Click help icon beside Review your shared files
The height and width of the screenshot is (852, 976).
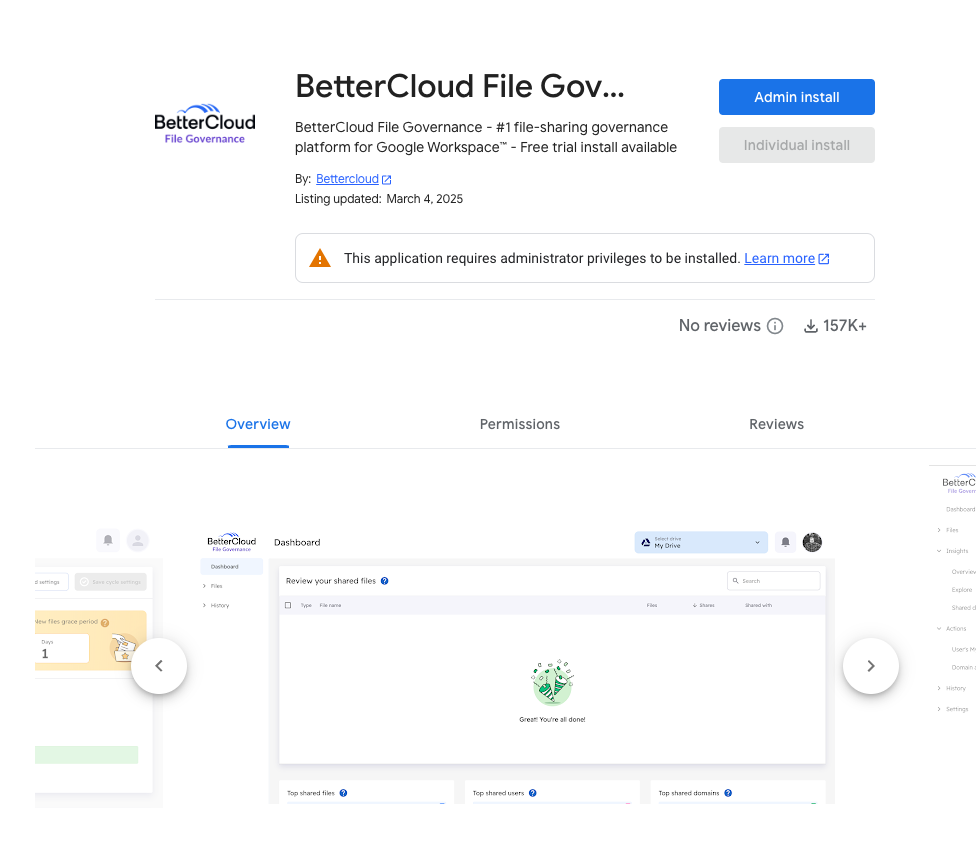385,581
